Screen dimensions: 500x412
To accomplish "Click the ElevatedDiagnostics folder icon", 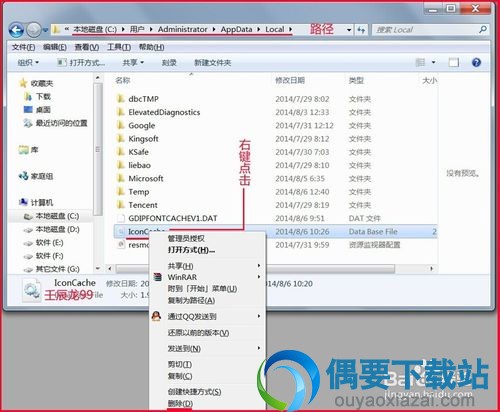I will (121, 112).
